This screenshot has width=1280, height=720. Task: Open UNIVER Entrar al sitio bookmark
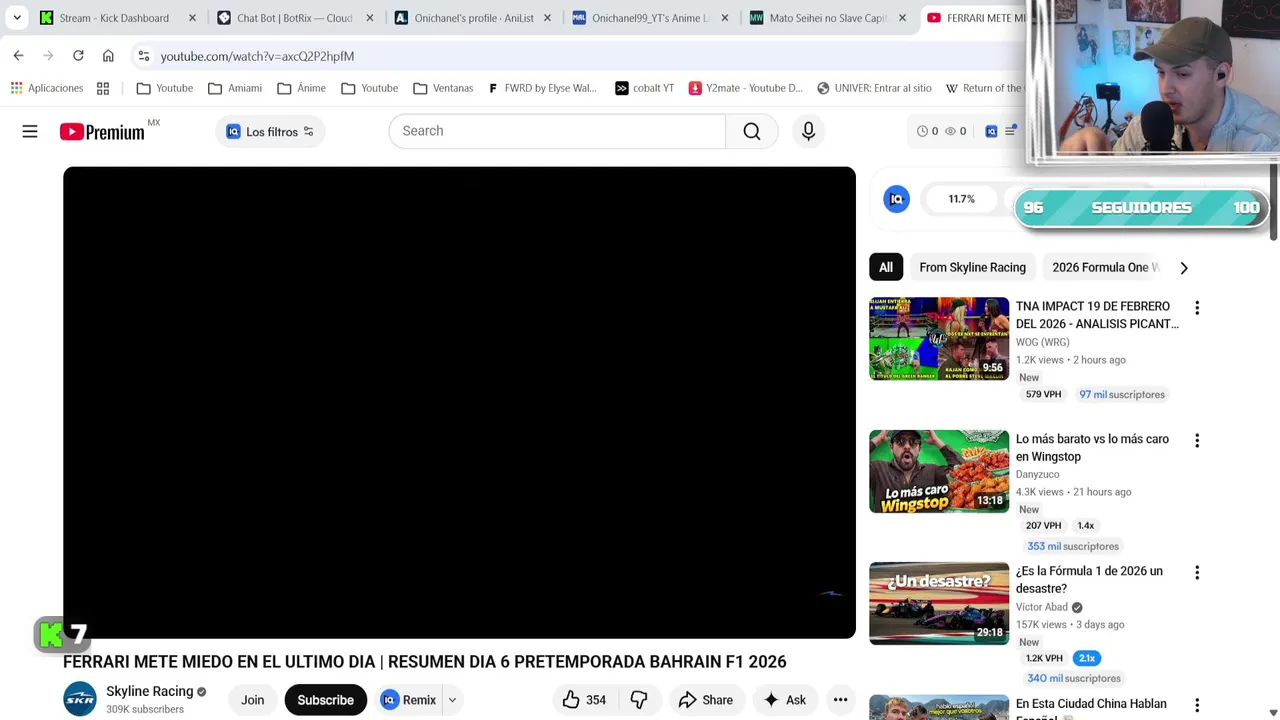(x=874, y=88)
